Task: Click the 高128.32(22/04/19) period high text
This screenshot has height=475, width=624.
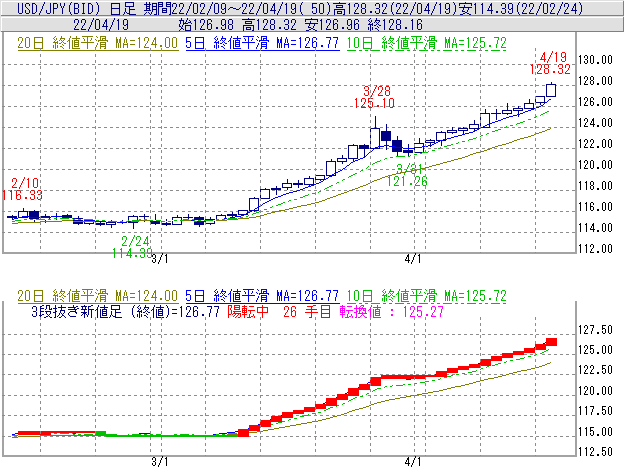Action: pos(395,8)
